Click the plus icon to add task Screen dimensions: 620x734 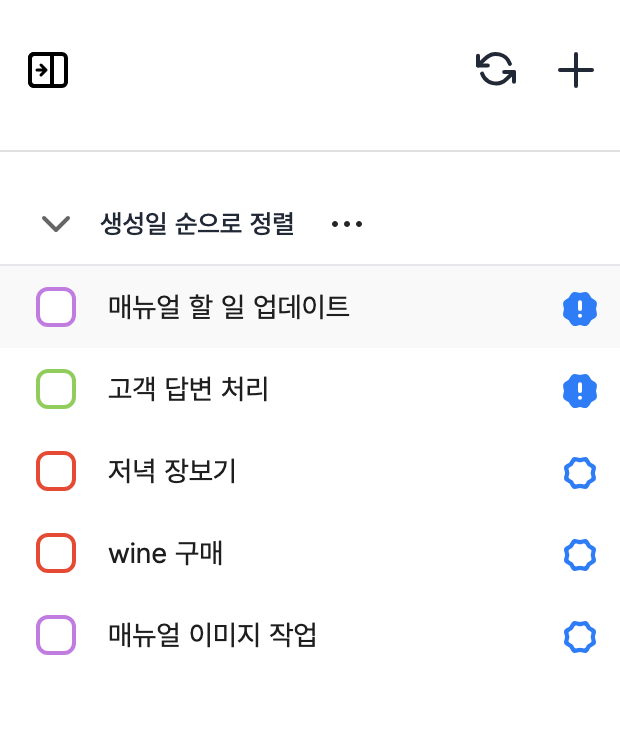click(576, 70)
